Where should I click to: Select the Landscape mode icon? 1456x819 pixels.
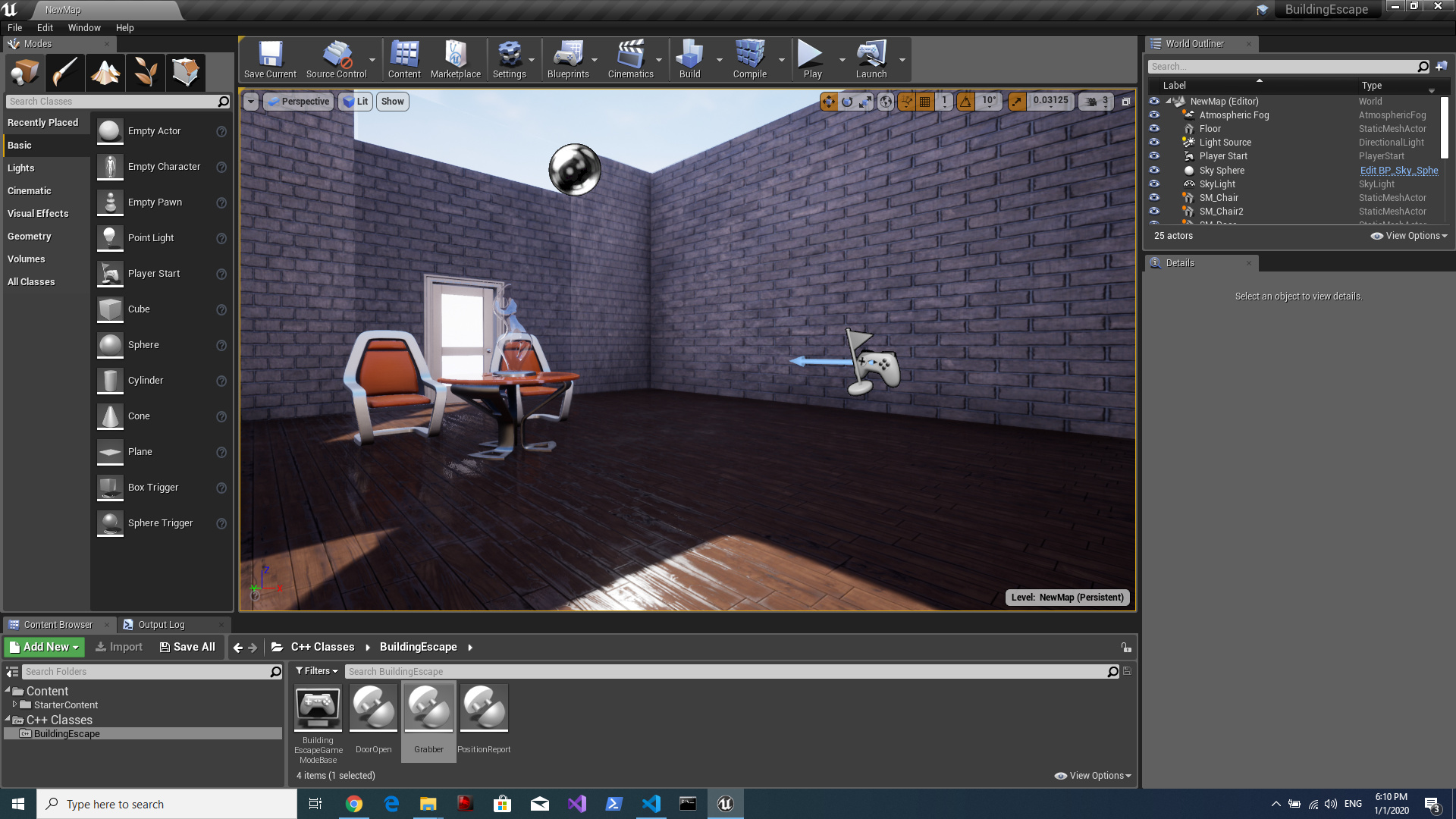105,73
